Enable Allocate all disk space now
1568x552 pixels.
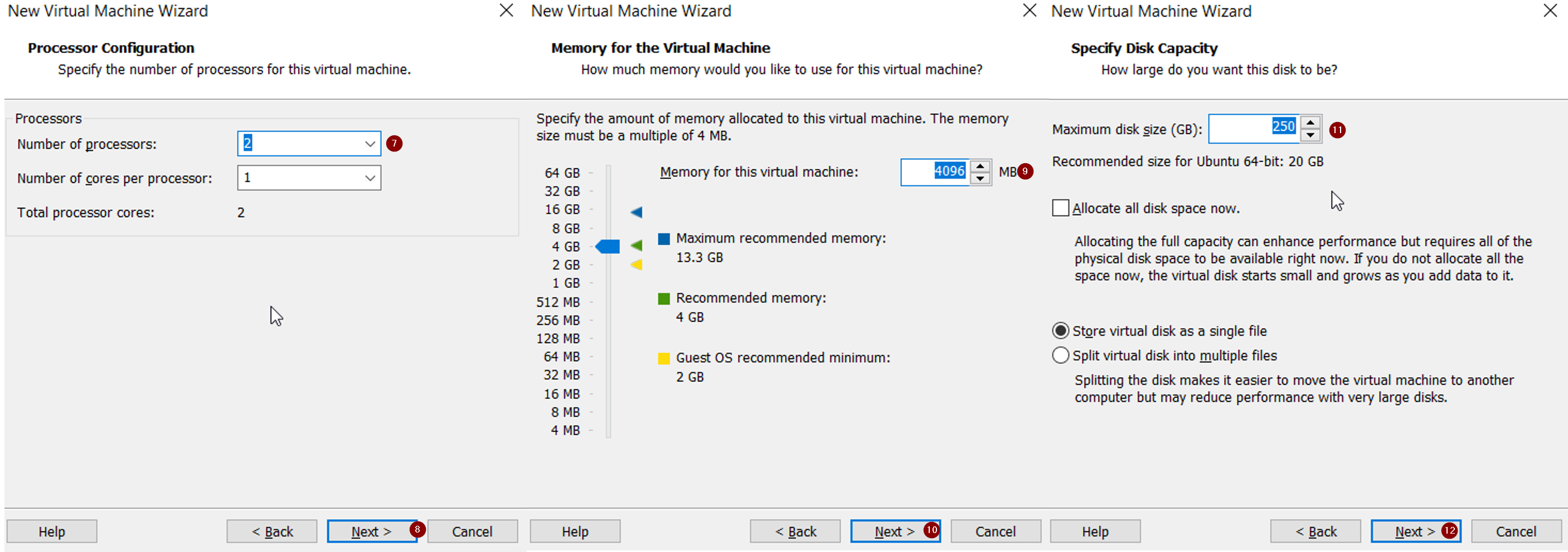point(1060,208)
